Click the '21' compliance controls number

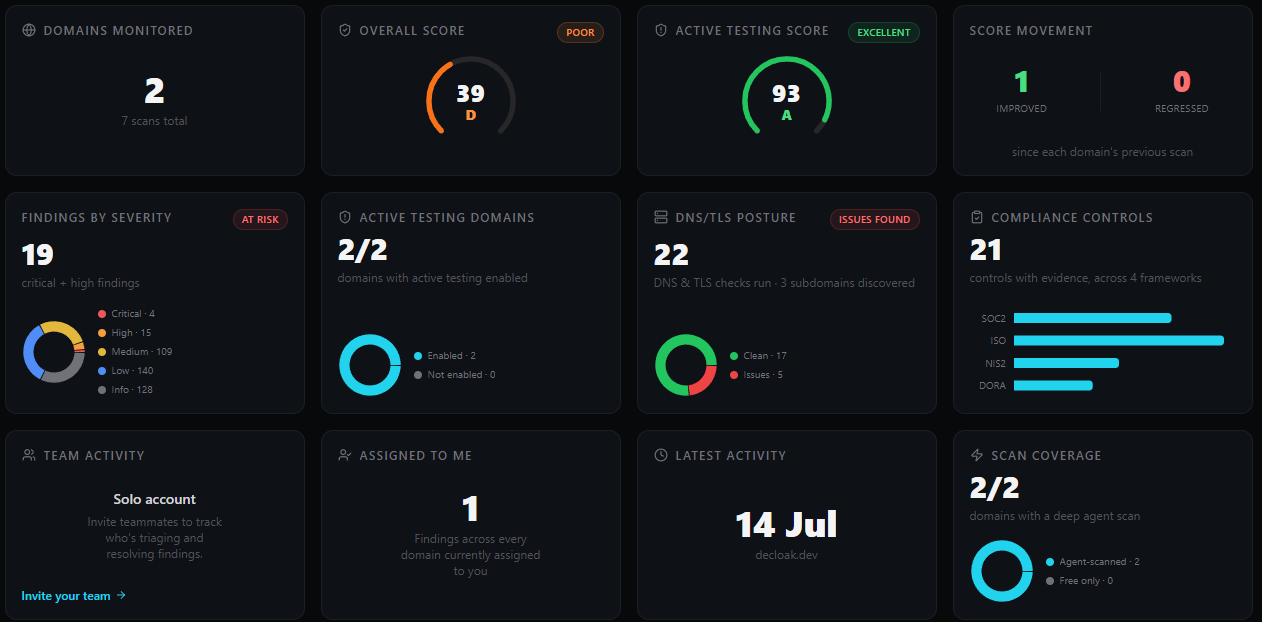click(986, 250)
